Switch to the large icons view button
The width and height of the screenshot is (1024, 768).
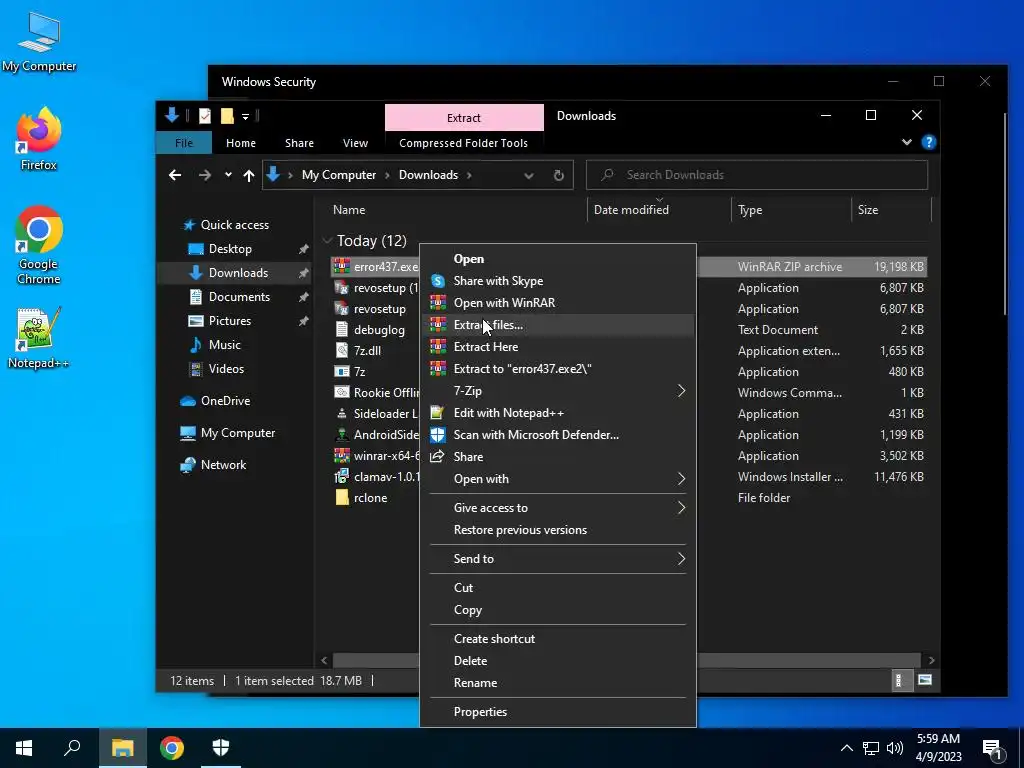[924, 680]
